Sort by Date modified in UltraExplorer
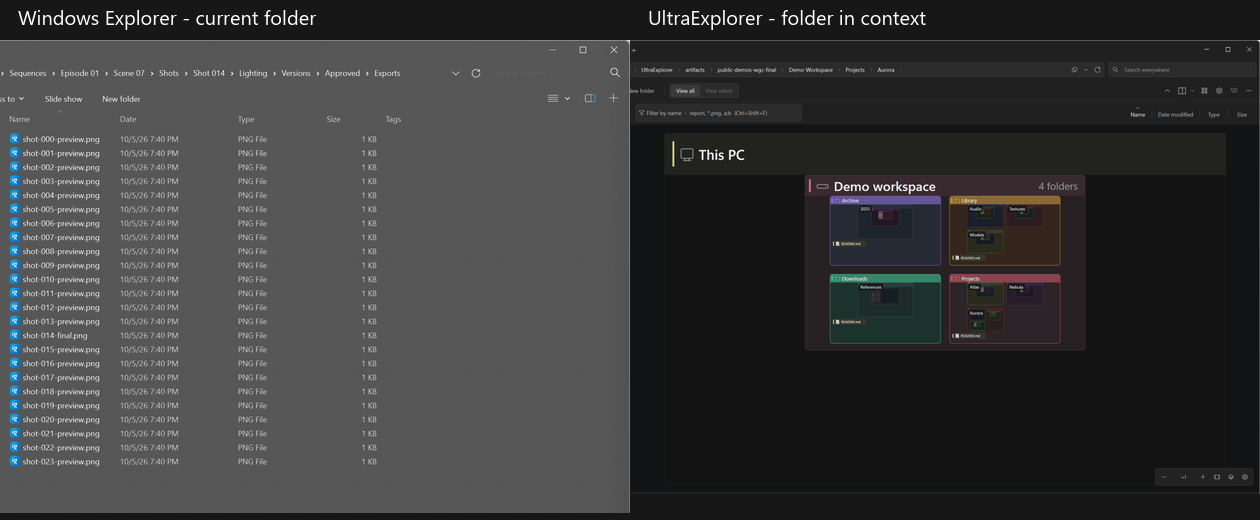 click(1175, 115)
